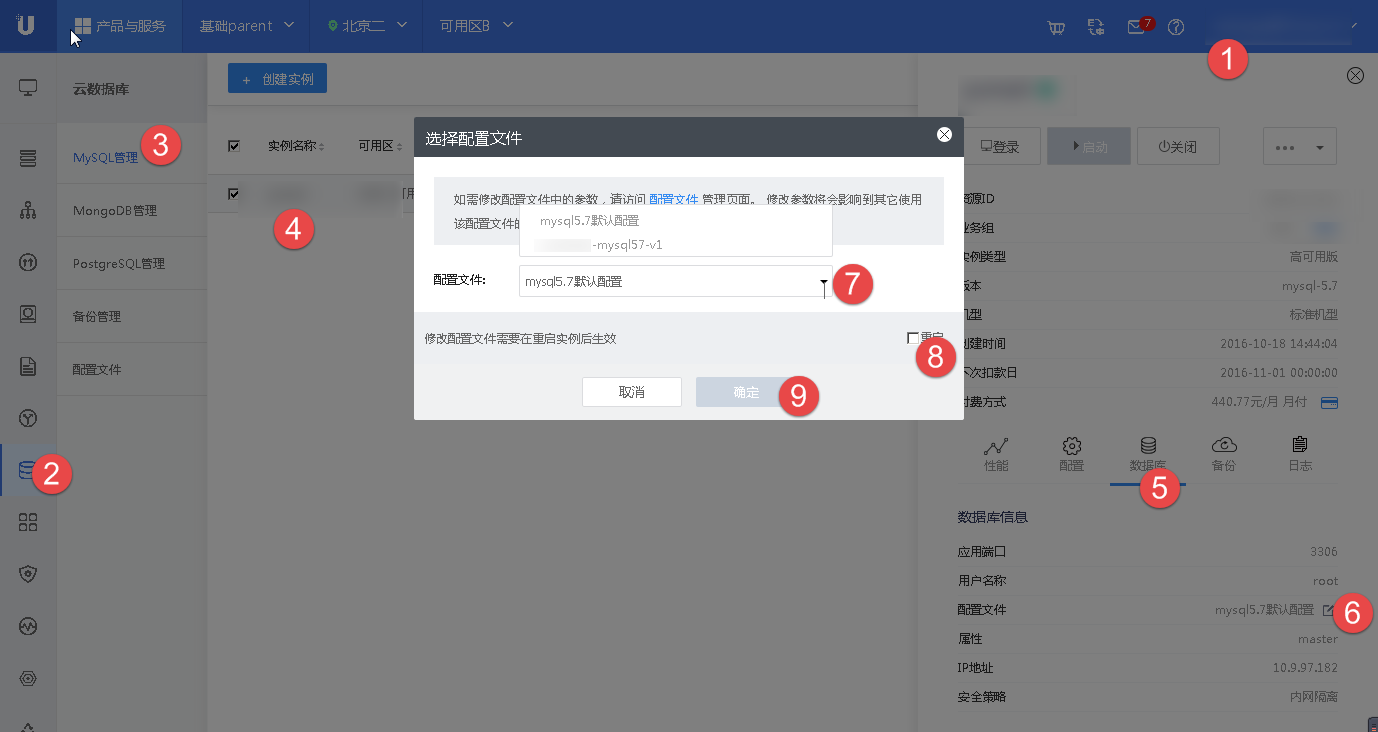The height and width of the screenshot is (732, 1378).
Task: Choose mysql5.7默认配置 from the dropdown list
Action: click(676, 221)
